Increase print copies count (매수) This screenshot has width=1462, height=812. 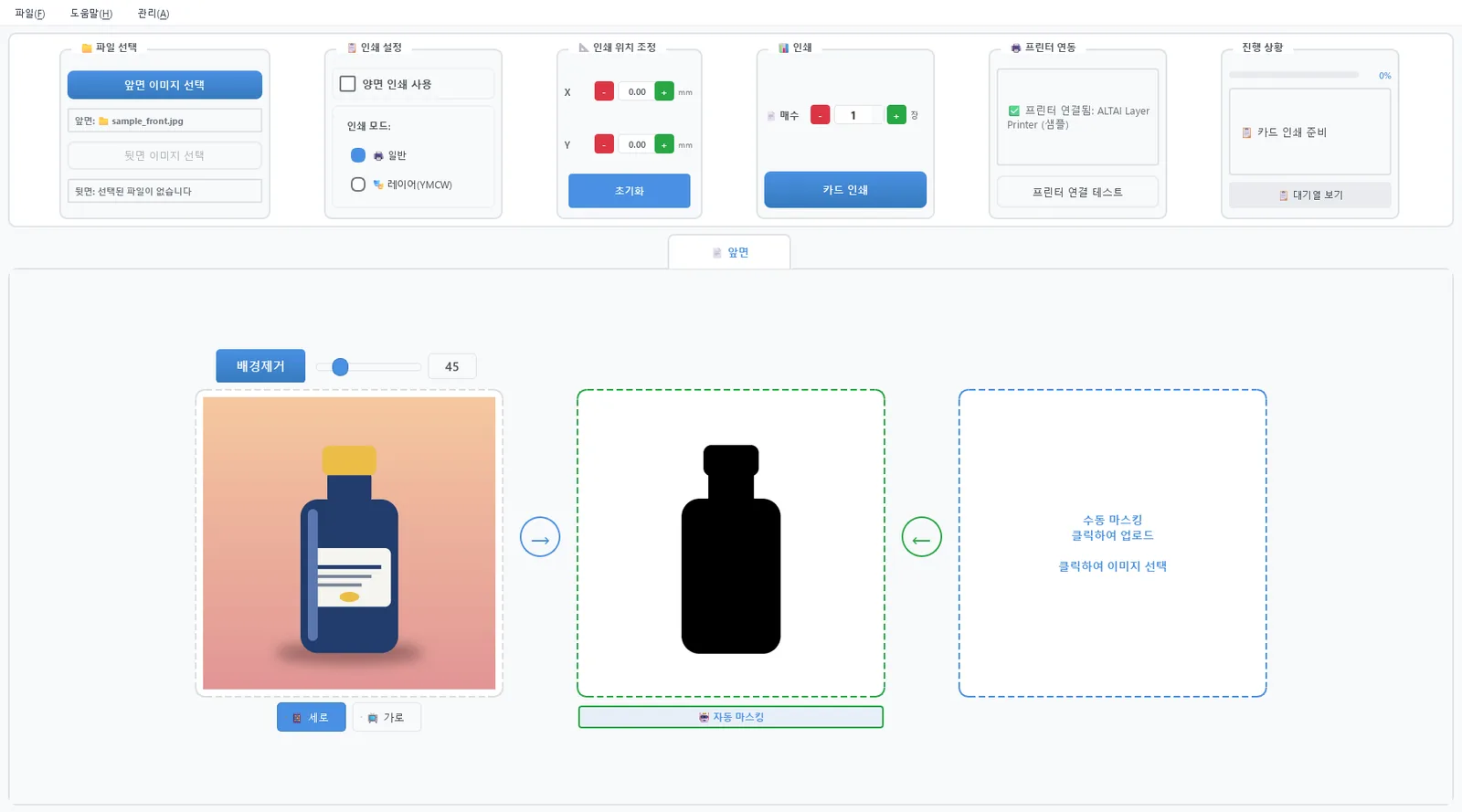[x=896, y=115]
